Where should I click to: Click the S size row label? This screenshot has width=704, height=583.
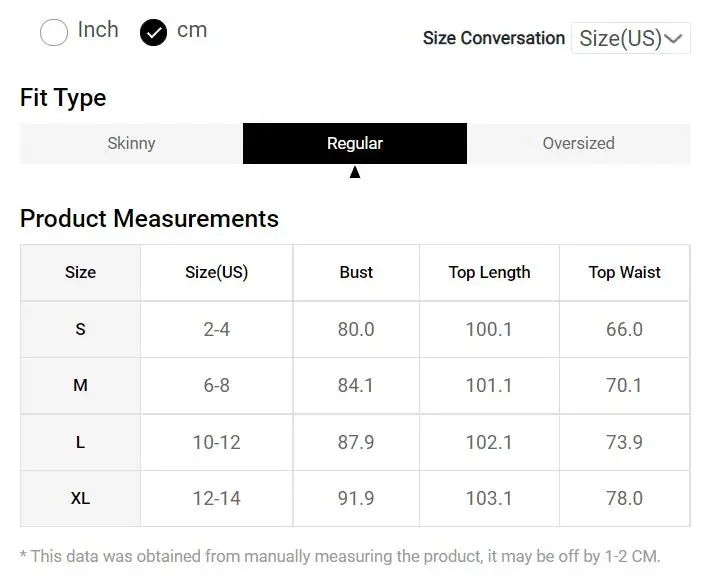[x=80, y=329]
